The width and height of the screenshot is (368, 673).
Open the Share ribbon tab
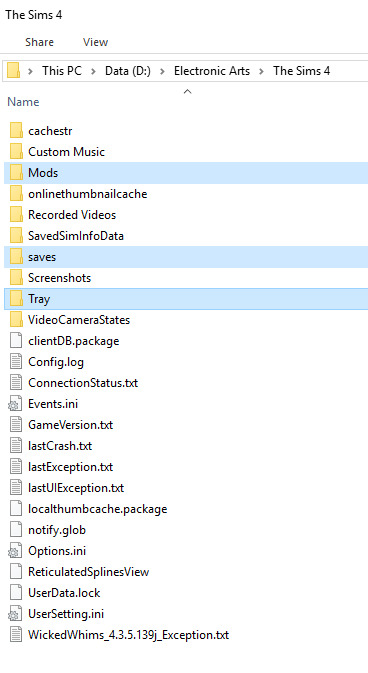40,42
